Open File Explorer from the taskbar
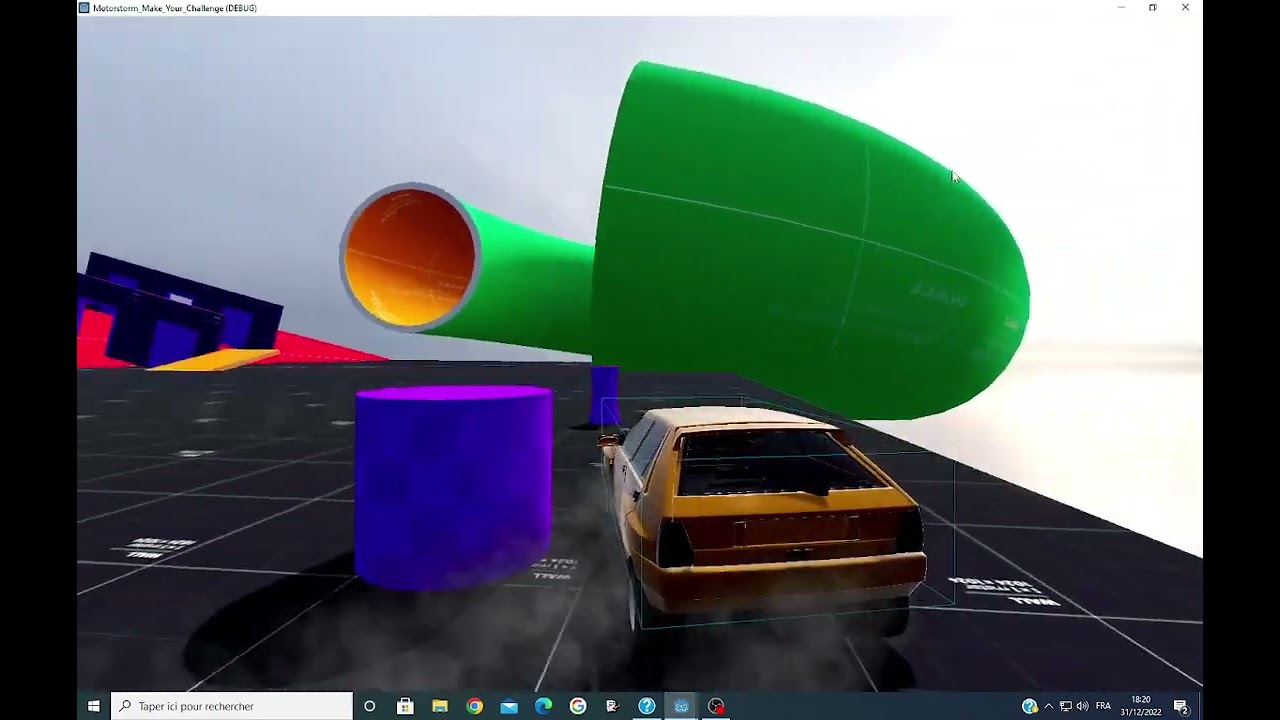Screen dimensions: 1280x720 point(440,706)
